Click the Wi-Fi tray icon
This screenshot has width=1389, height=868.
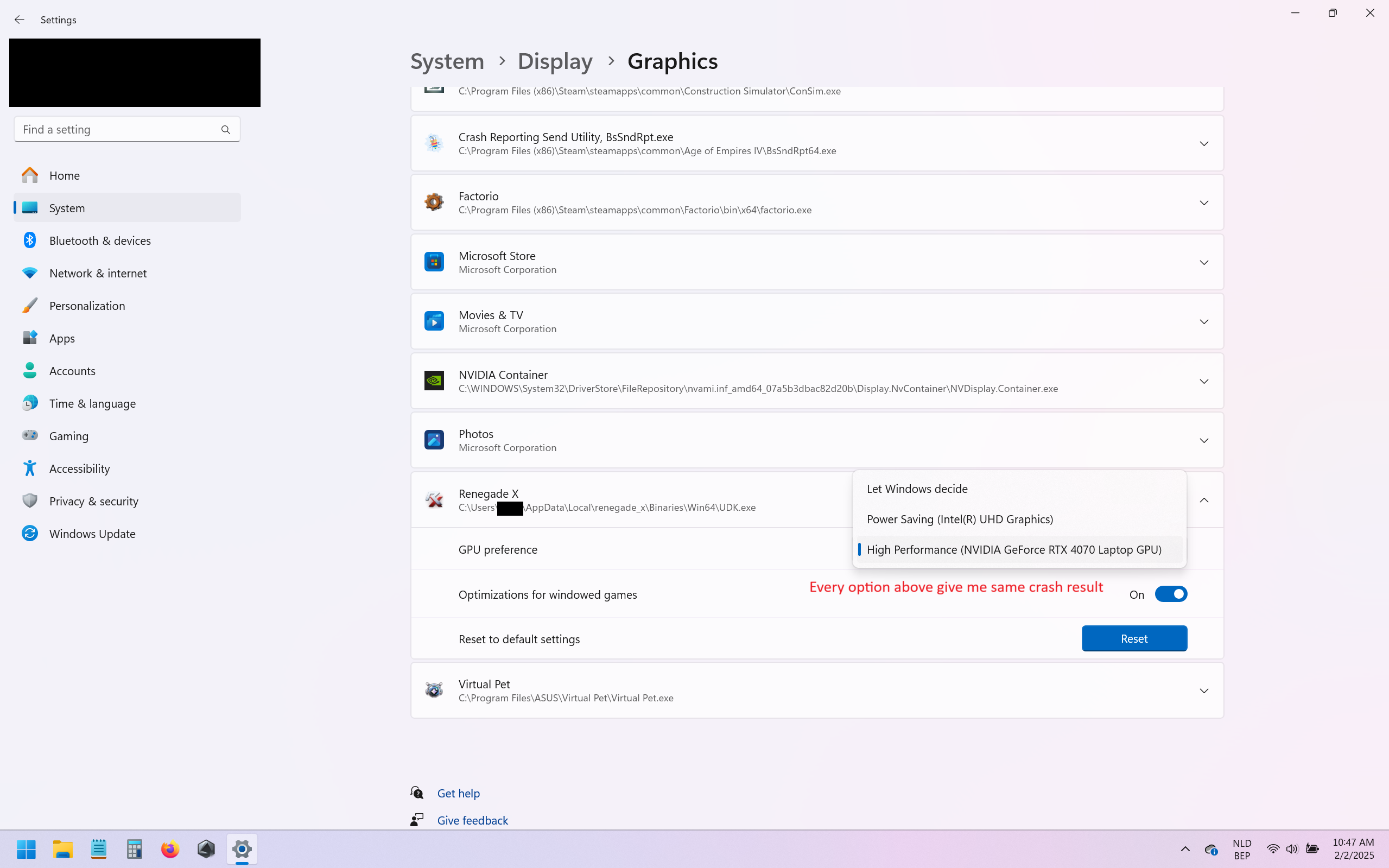(x=1272, y=848)
